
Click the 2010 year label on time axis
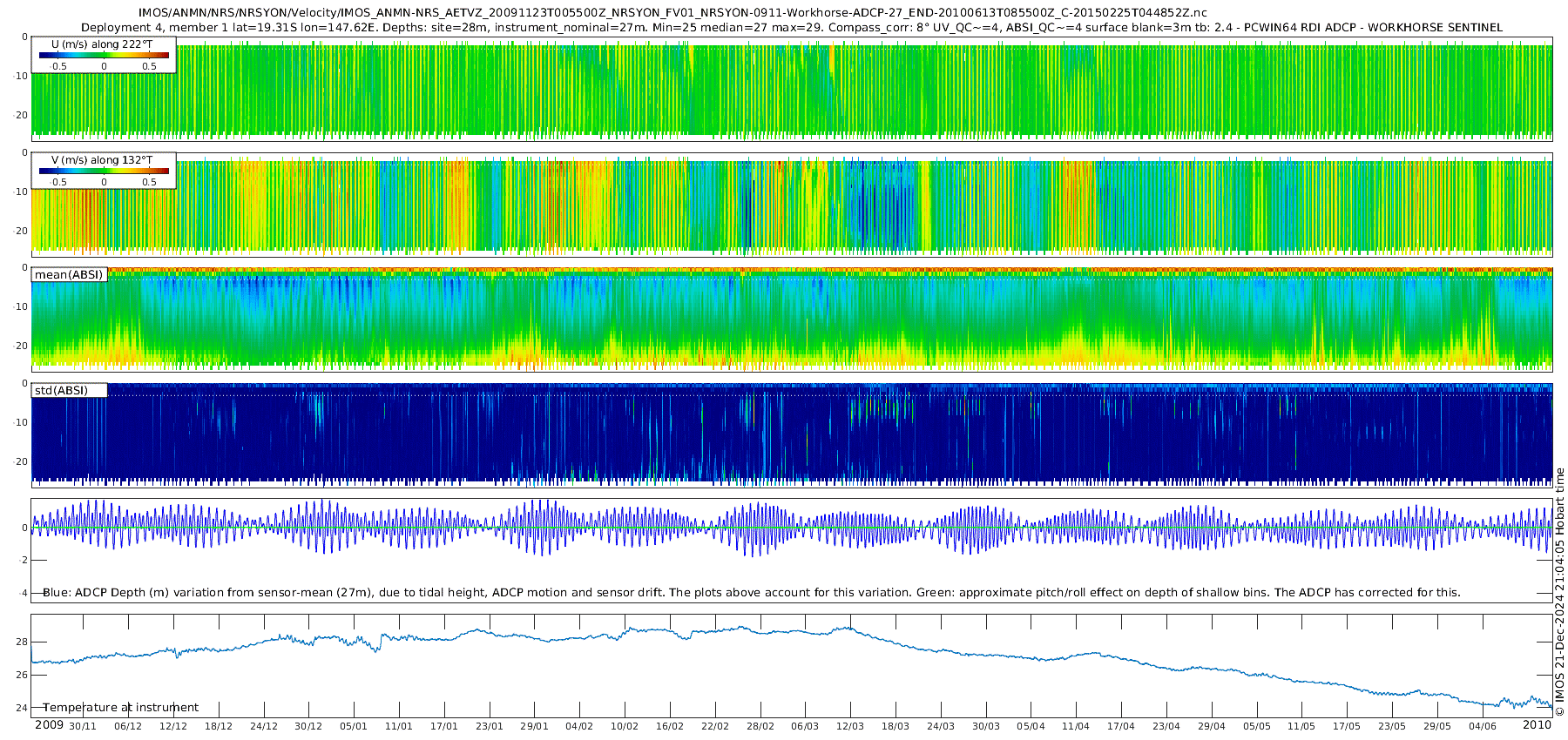point(1537,725)
